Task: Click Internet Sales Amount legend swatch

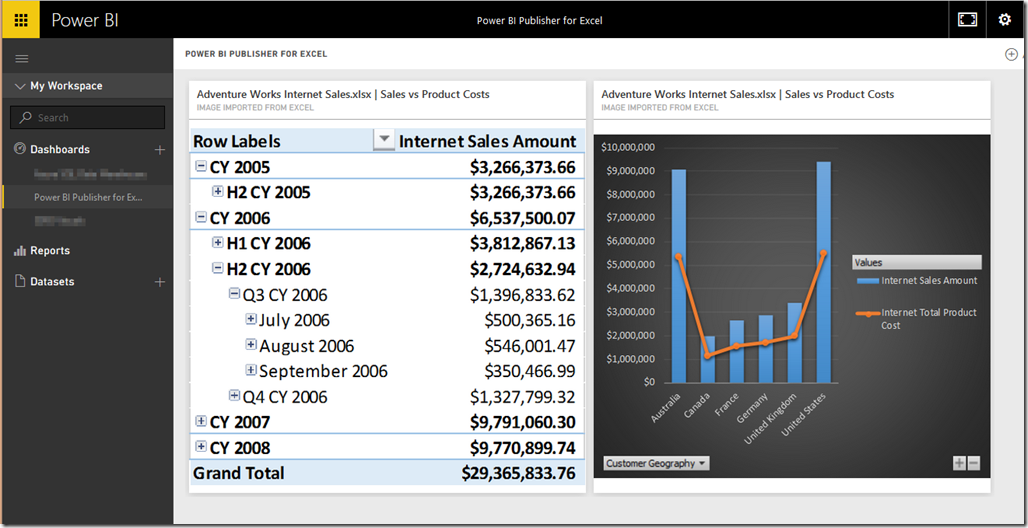Action: tap(867, 281)
